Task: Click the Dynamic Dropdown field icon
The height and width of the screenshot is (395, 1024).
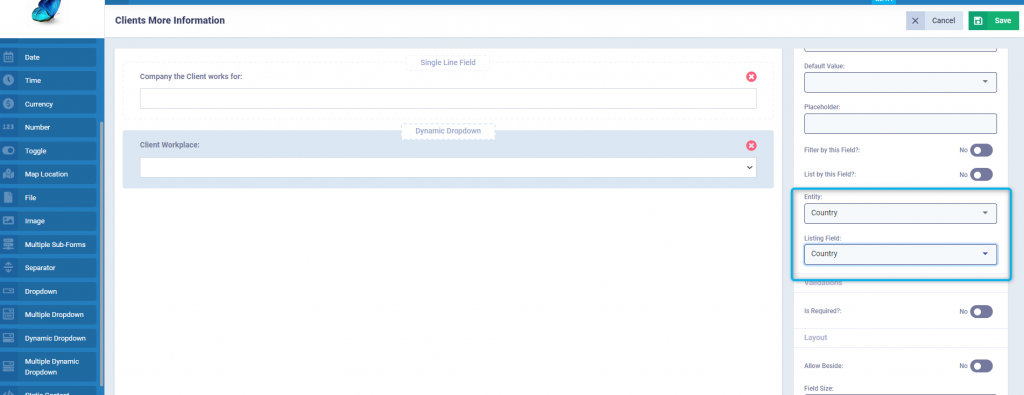Action: pos(8,338)
